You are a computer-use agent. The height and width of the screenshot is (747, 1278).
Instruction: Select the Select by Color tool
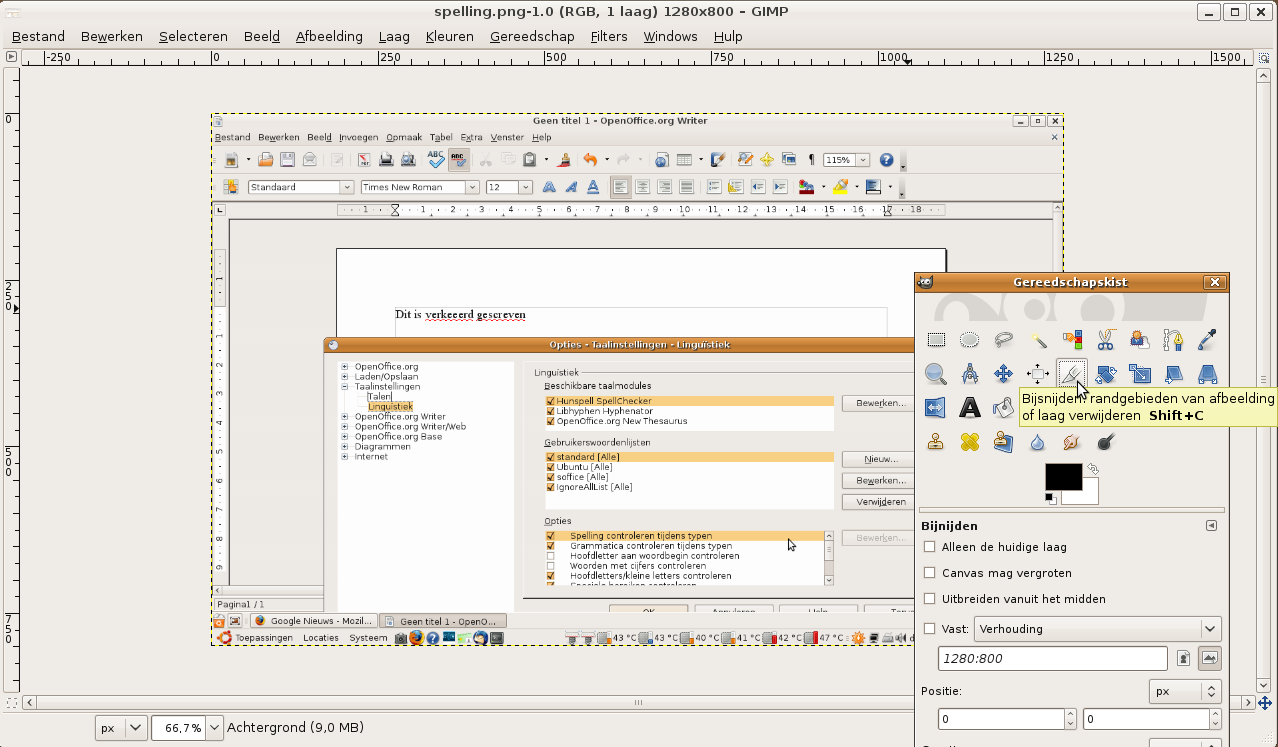(x=1072, y=340)
